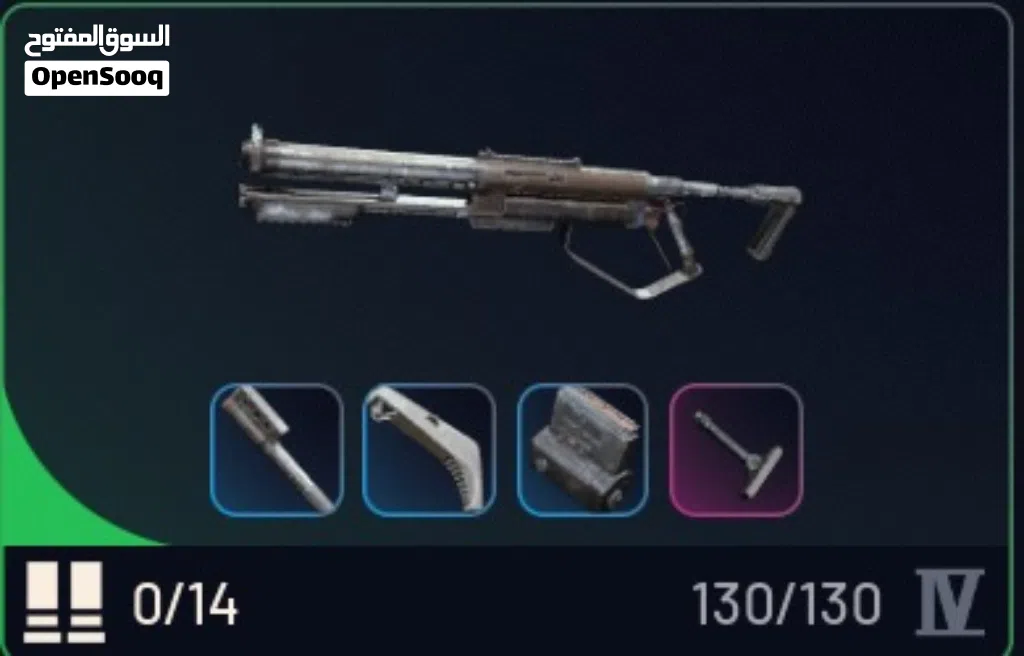The image size is (1024, 656).
Task: Click the weapon's lower forend tube
Action: click(x=353, y=205)
